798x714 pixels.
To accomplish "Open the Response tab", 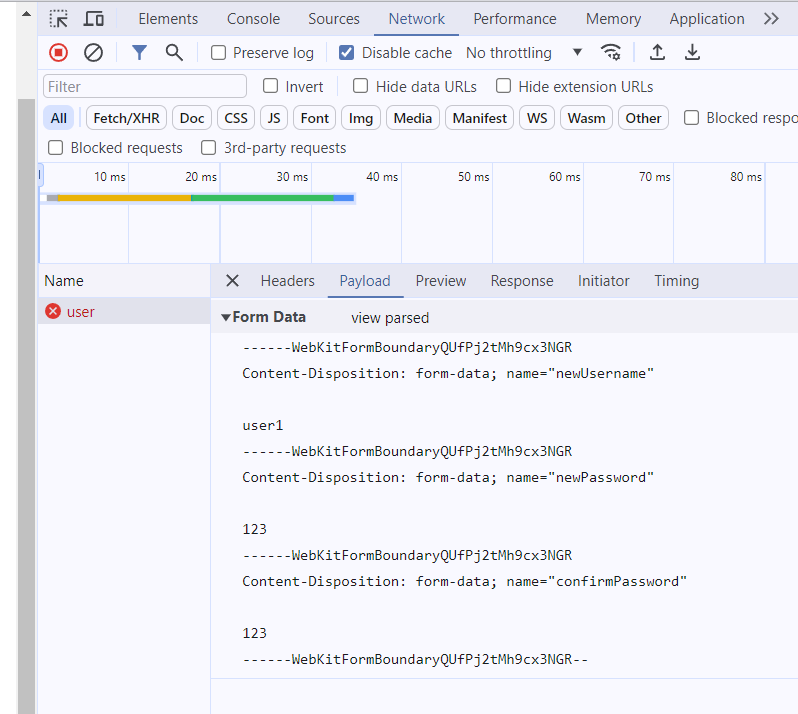I will click(521, 281).
